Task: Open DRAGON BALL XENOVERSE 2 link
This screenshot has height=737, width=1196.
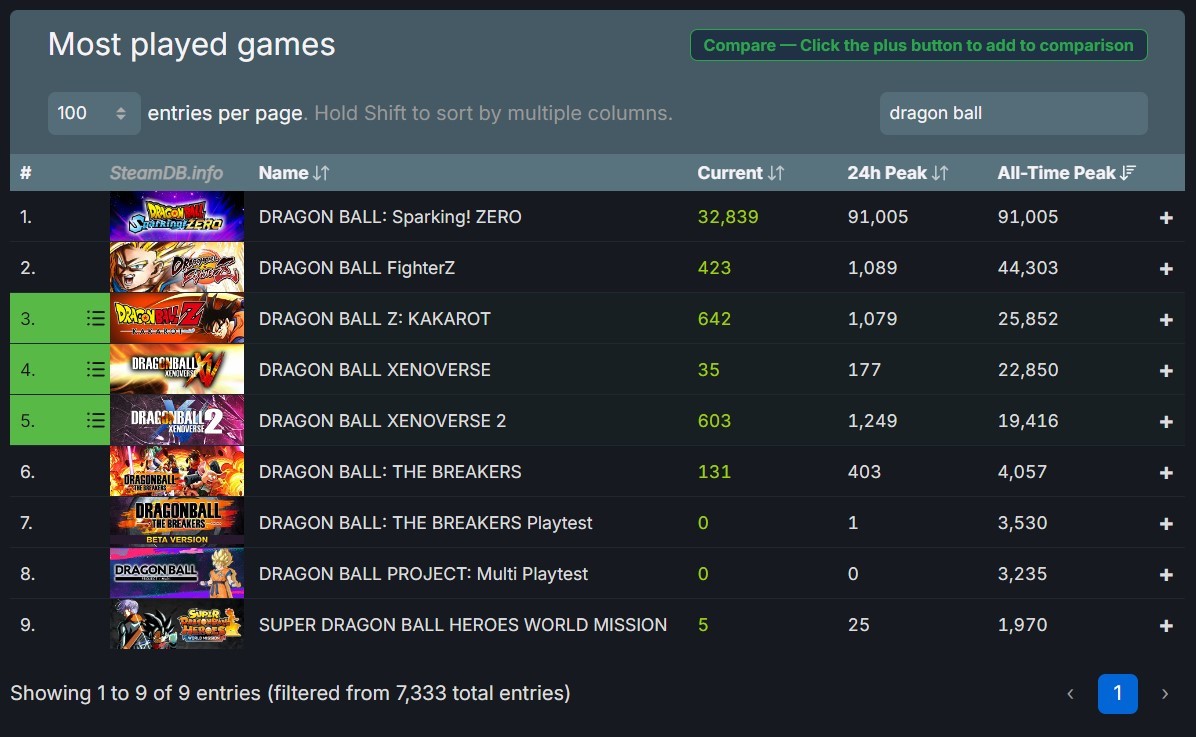Action: click(x=382, y=421)
